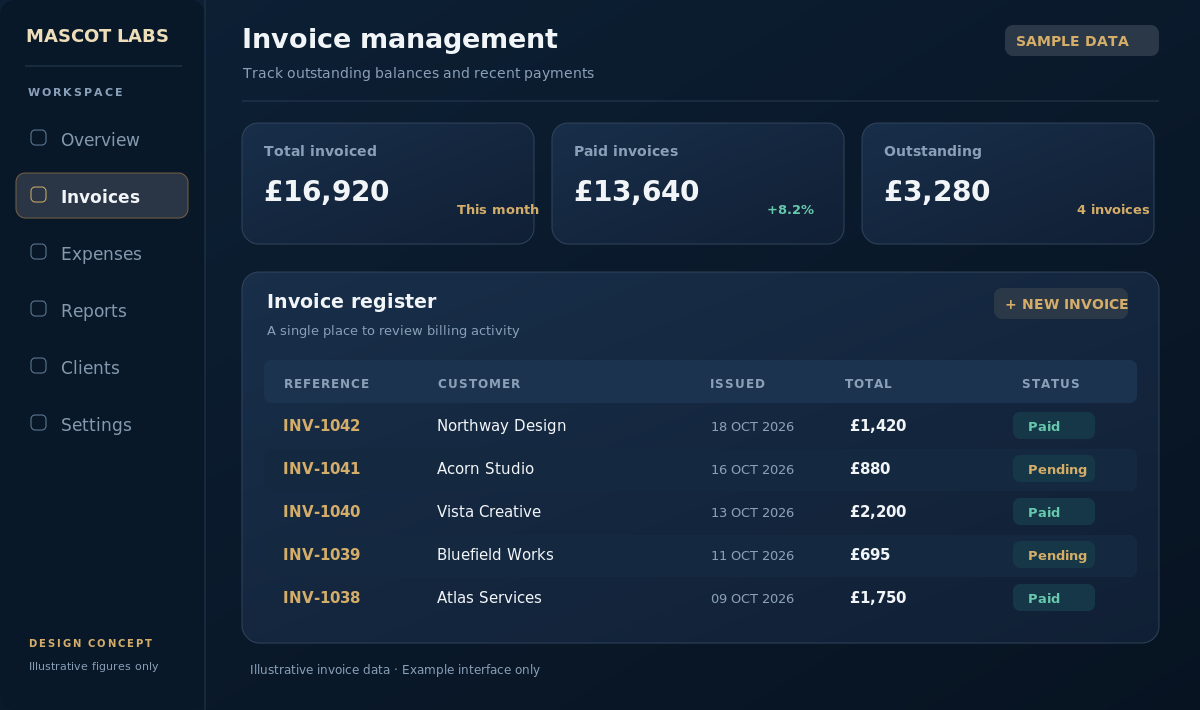1200x710 pixels.
Task: Open the Clients label in the sidebar
Action: (x=90, y=368)
